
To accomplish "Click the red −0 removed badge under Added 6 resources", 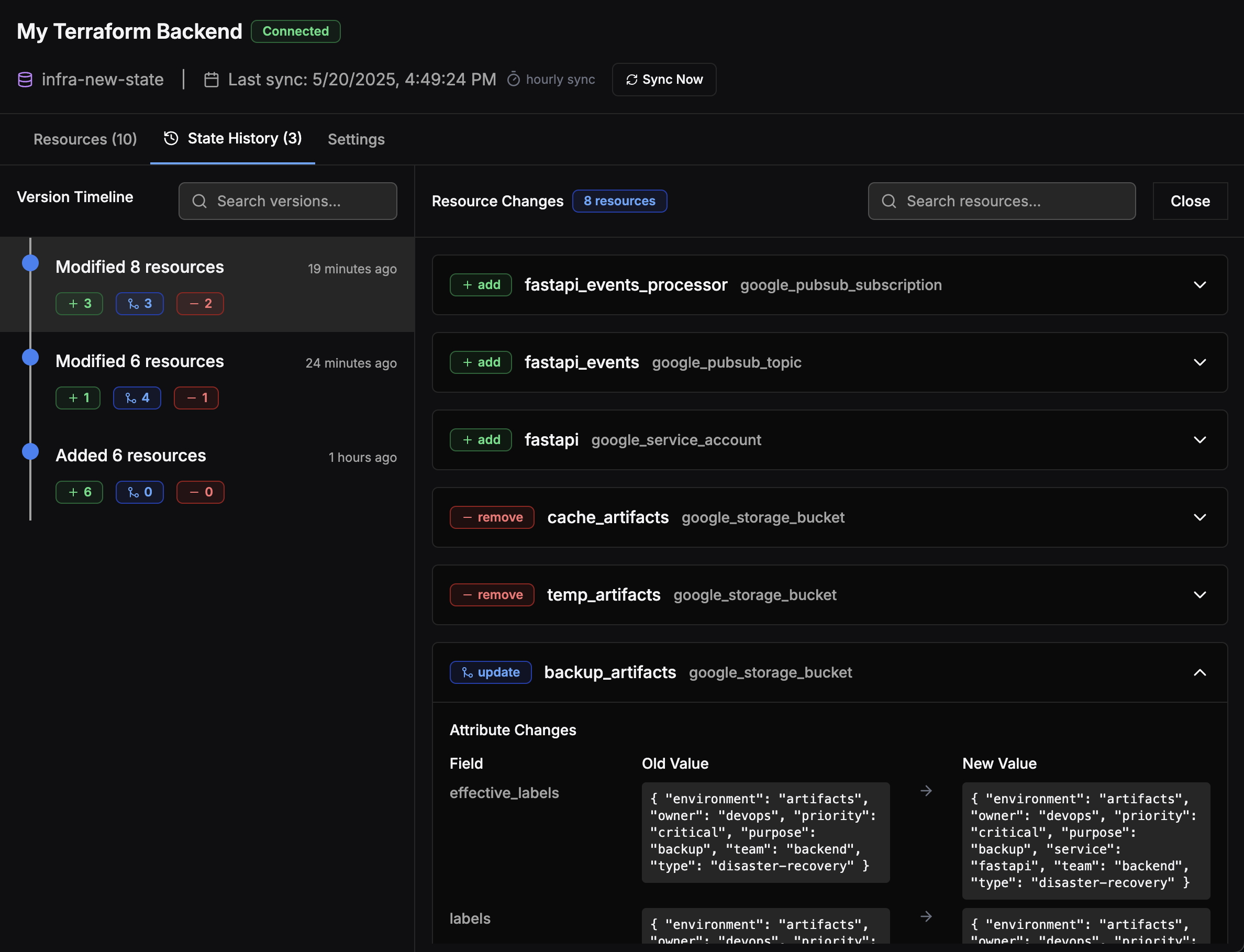I will (x=201, y=492).
